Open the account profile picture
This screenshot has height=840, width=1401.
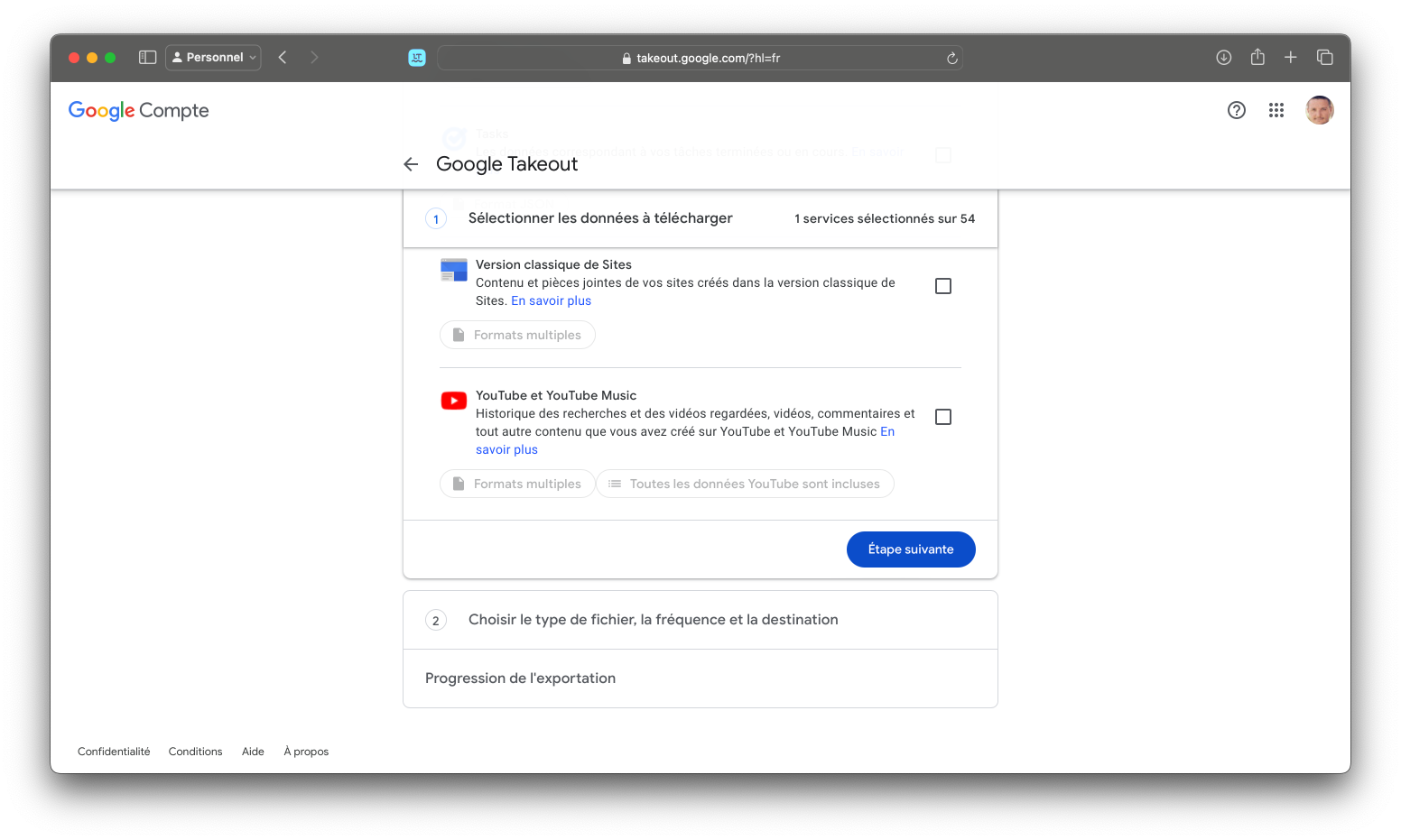1320,110
